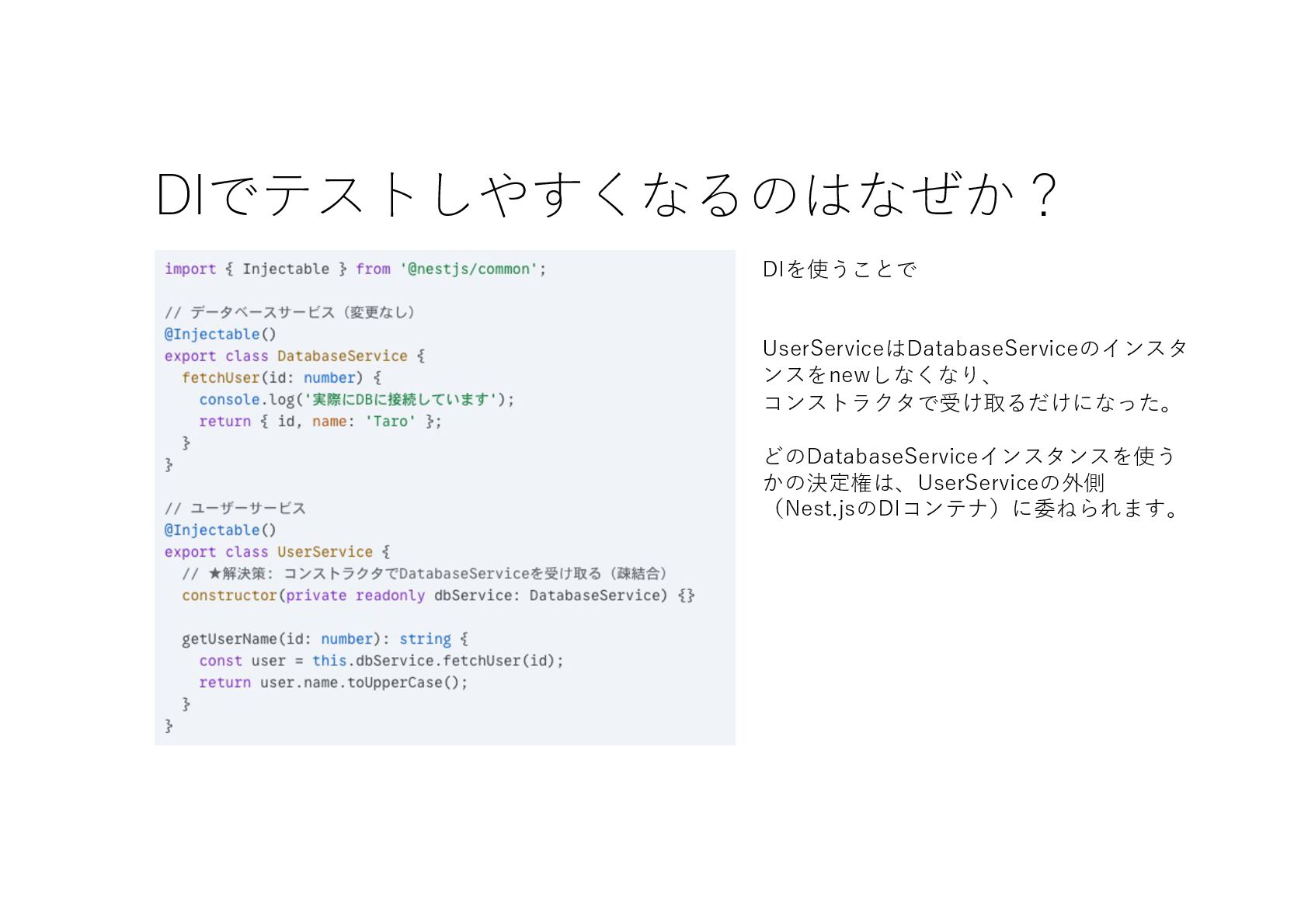Image resolution: width=1308 pixels, height=924 pixels.
Task: Click the line 'getUserName(id: number): string {'
Action: click(325, 638)
